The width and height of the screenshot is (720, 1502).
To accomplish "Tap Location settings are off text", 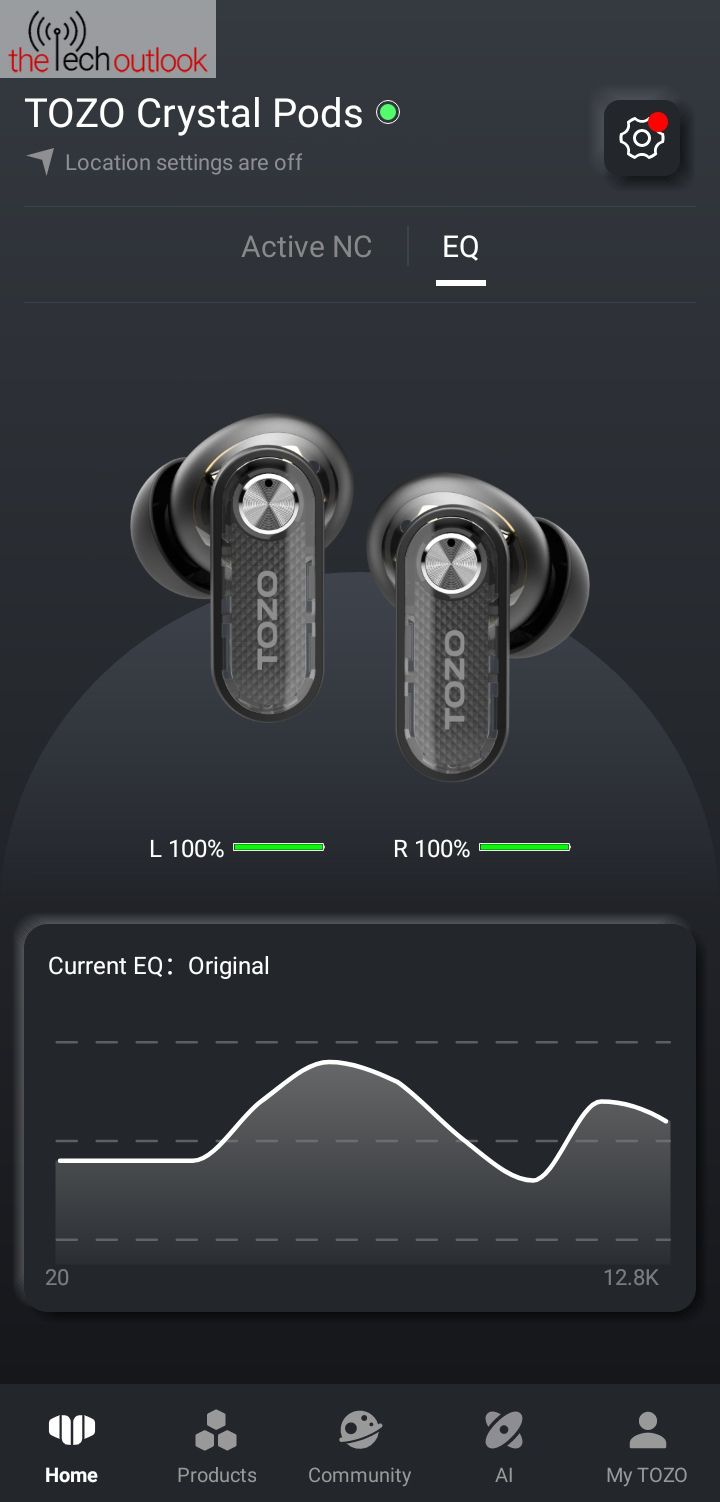I will (184, 162).
